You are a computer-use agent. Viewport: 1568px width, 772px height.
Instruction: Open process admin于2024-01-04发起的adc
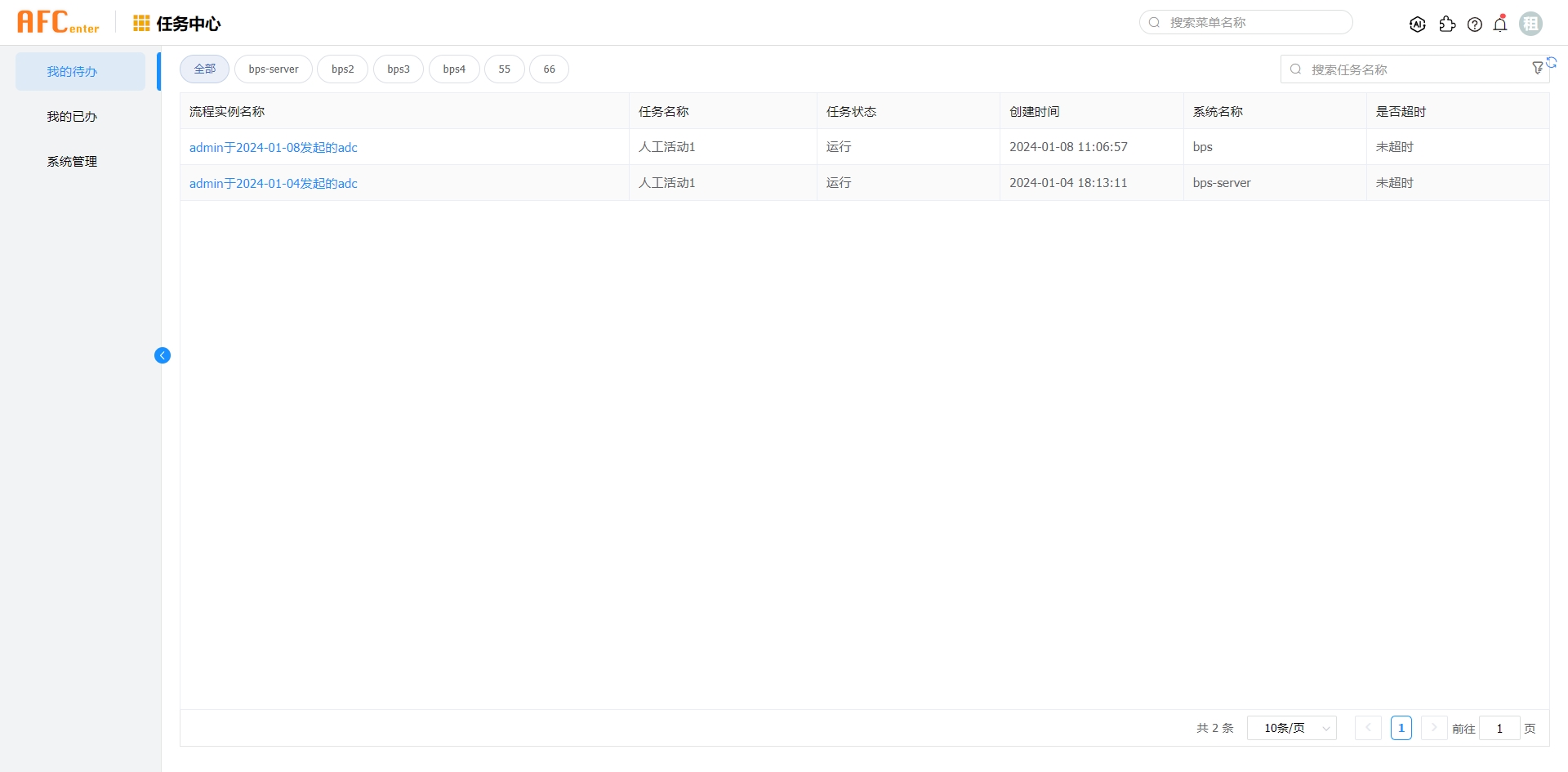pyautogui.click(x=273, y=183)
